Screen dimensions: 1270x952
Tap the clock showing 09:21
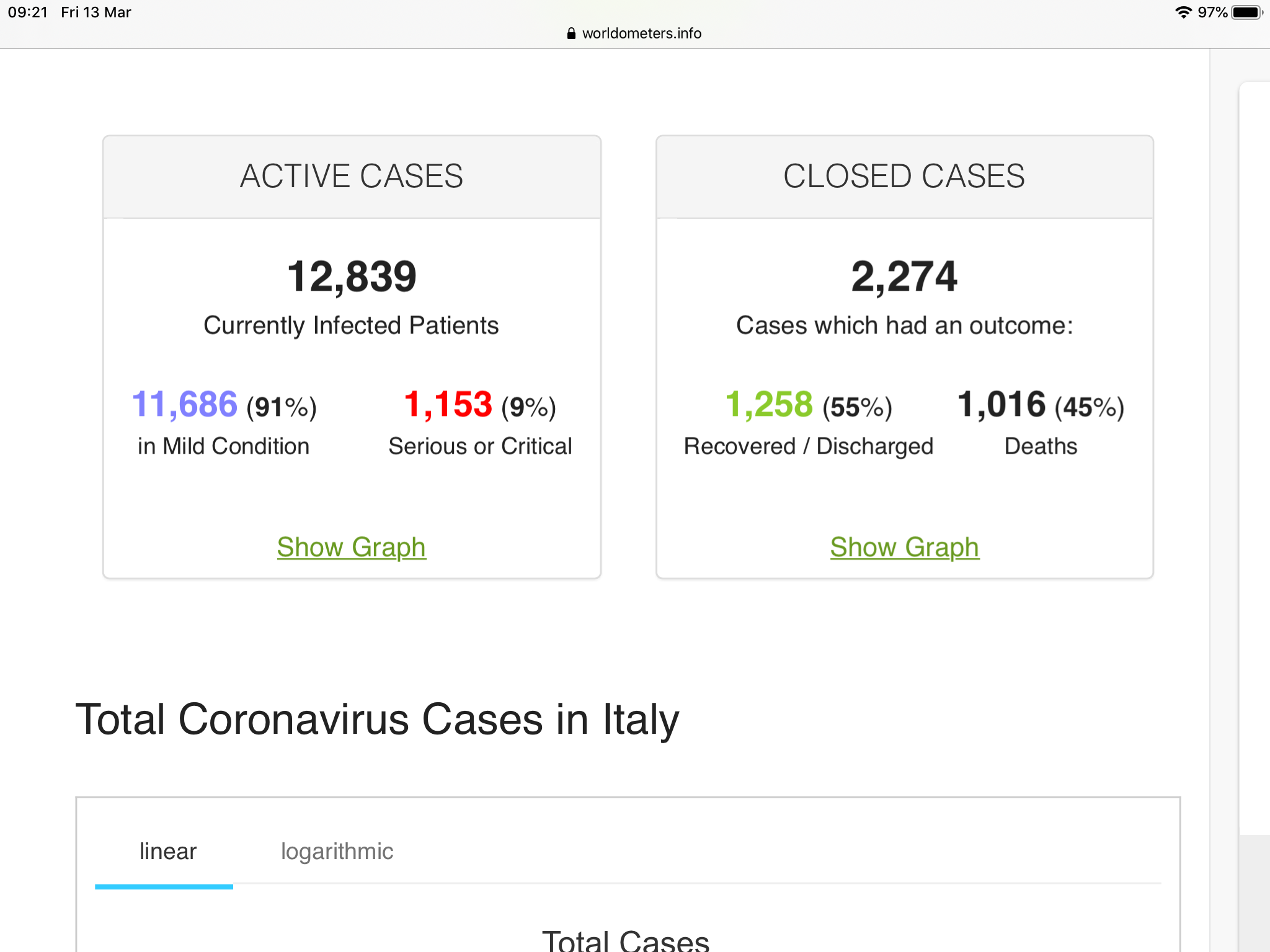click(x=27, y=12)
